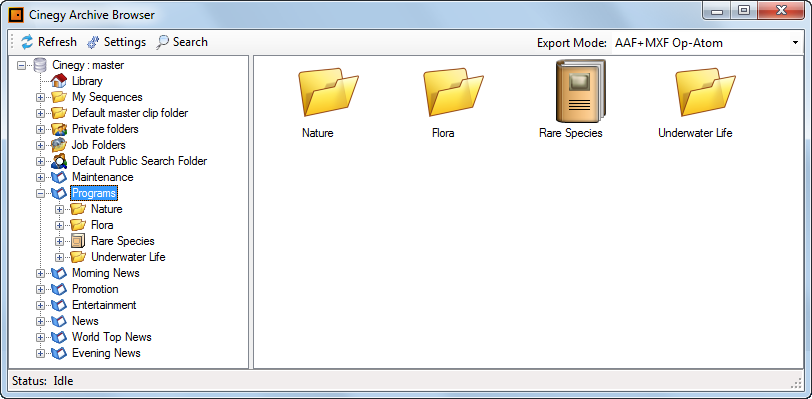Viewport: 812px width, 399px height.
Task: Expand the Rare Species tree node
Action: pyautogui.click(x=60, y=242)
